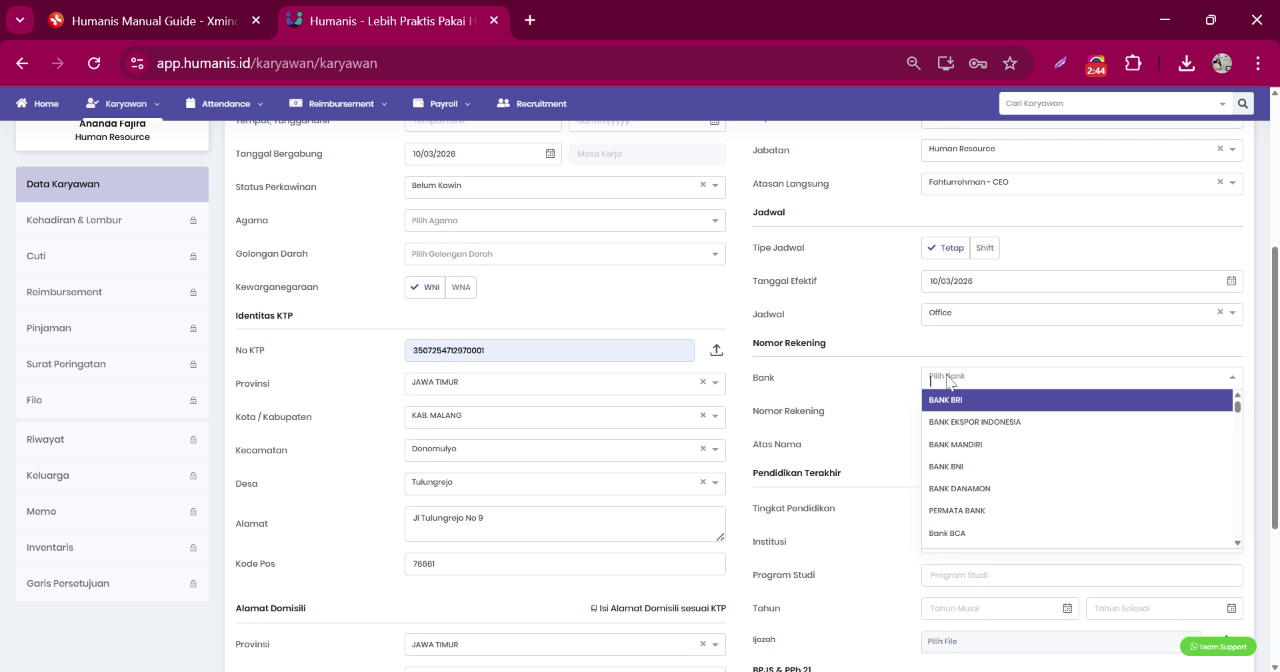Clear Kecamatan Donomulyo with x icon

tap(703, 449)
